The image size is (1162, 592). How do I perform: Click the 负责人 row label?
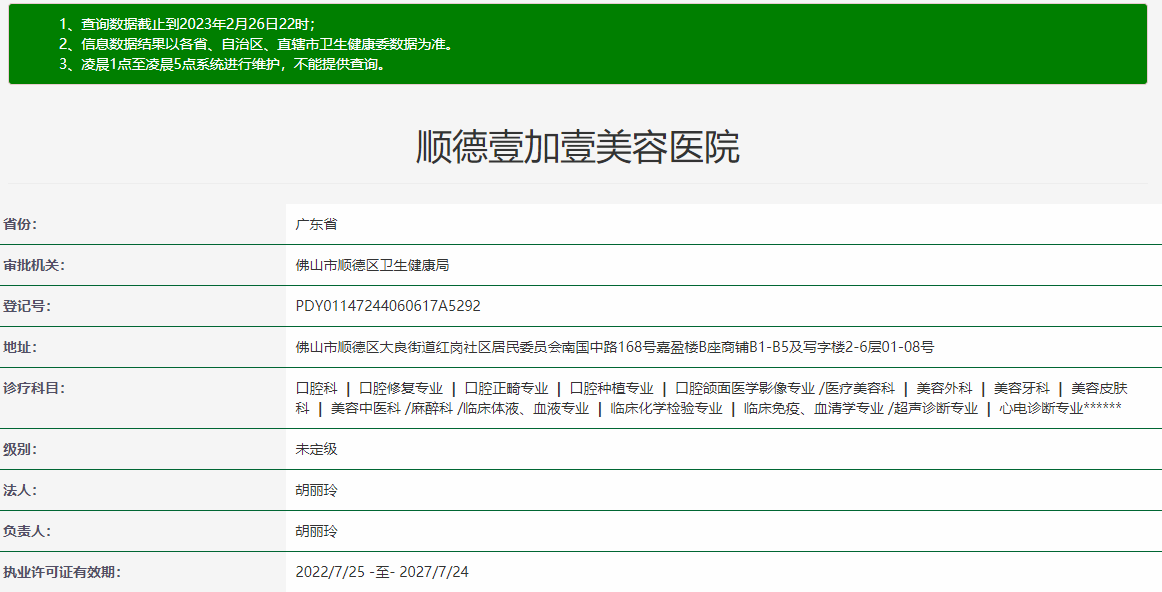pyautogui.click(x=26, y=531)
